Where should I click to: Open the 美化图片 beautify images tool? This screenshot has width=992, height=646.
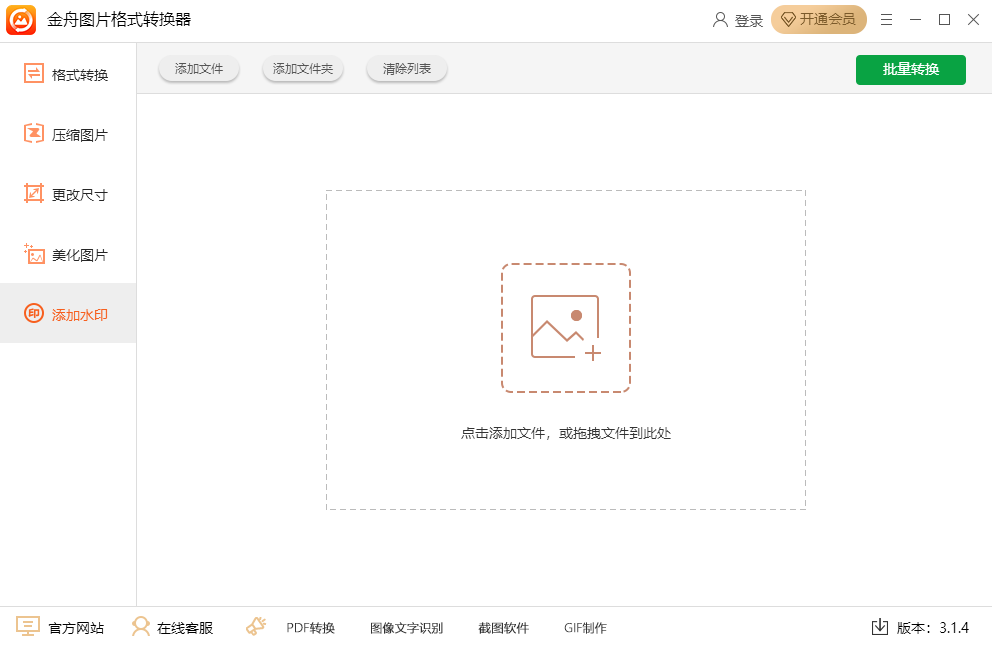point(67,253)
